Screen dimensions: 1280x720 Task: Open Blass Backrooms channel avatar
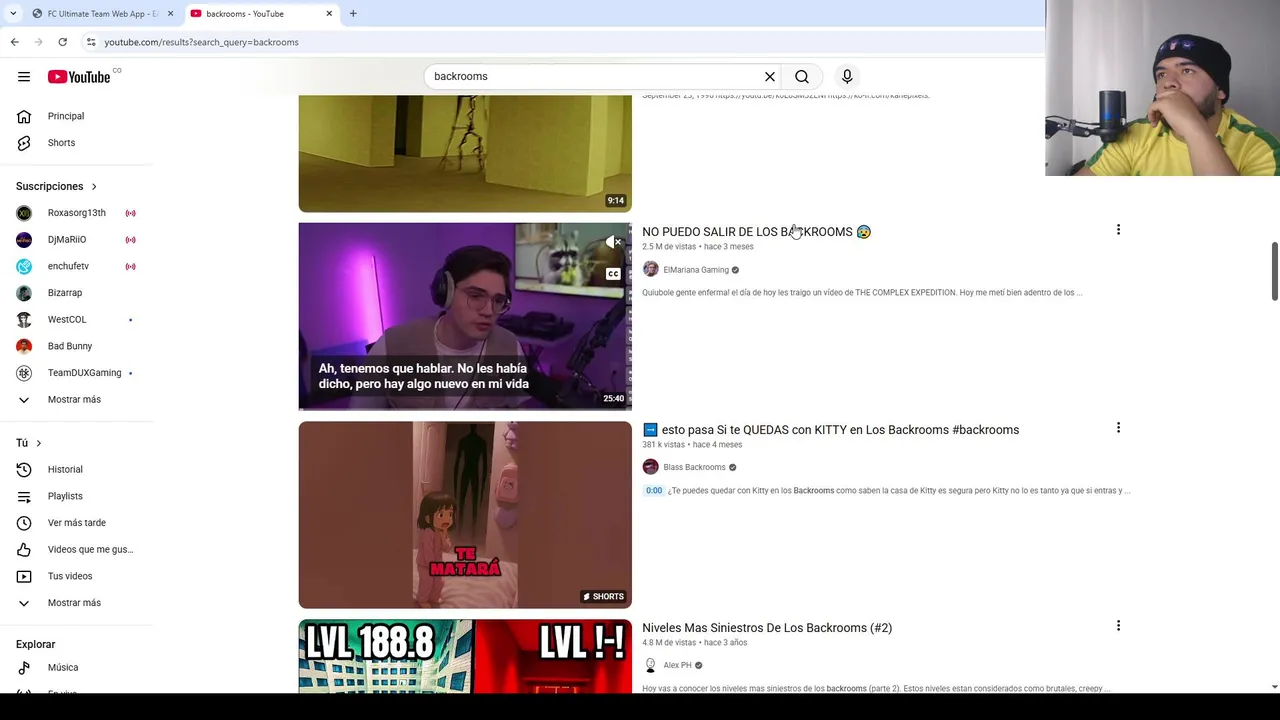coord(651,467)
